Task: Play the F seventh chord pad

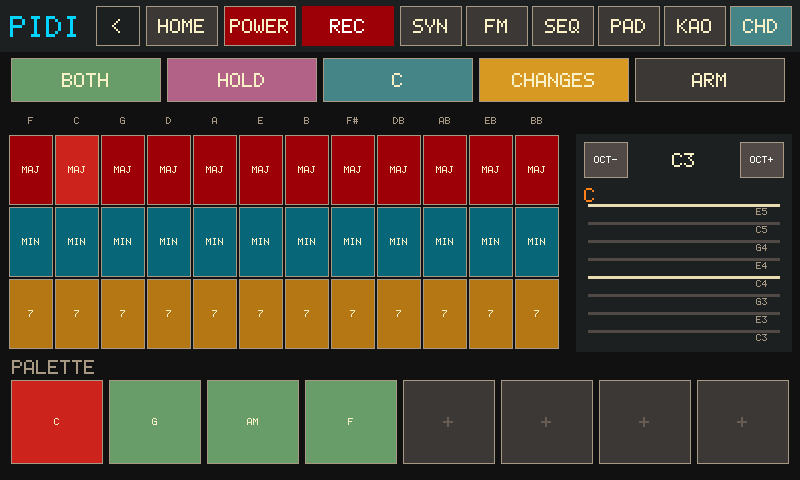Action: 31,314
